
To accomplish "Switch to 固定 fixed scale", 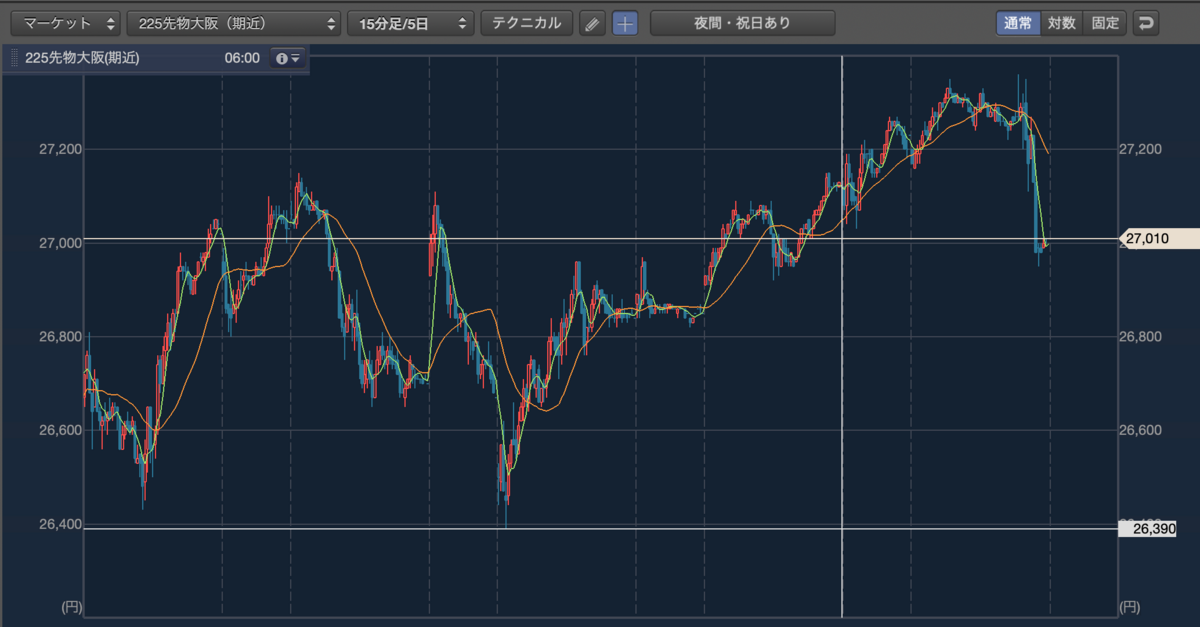I will [x=1105, y=23].
